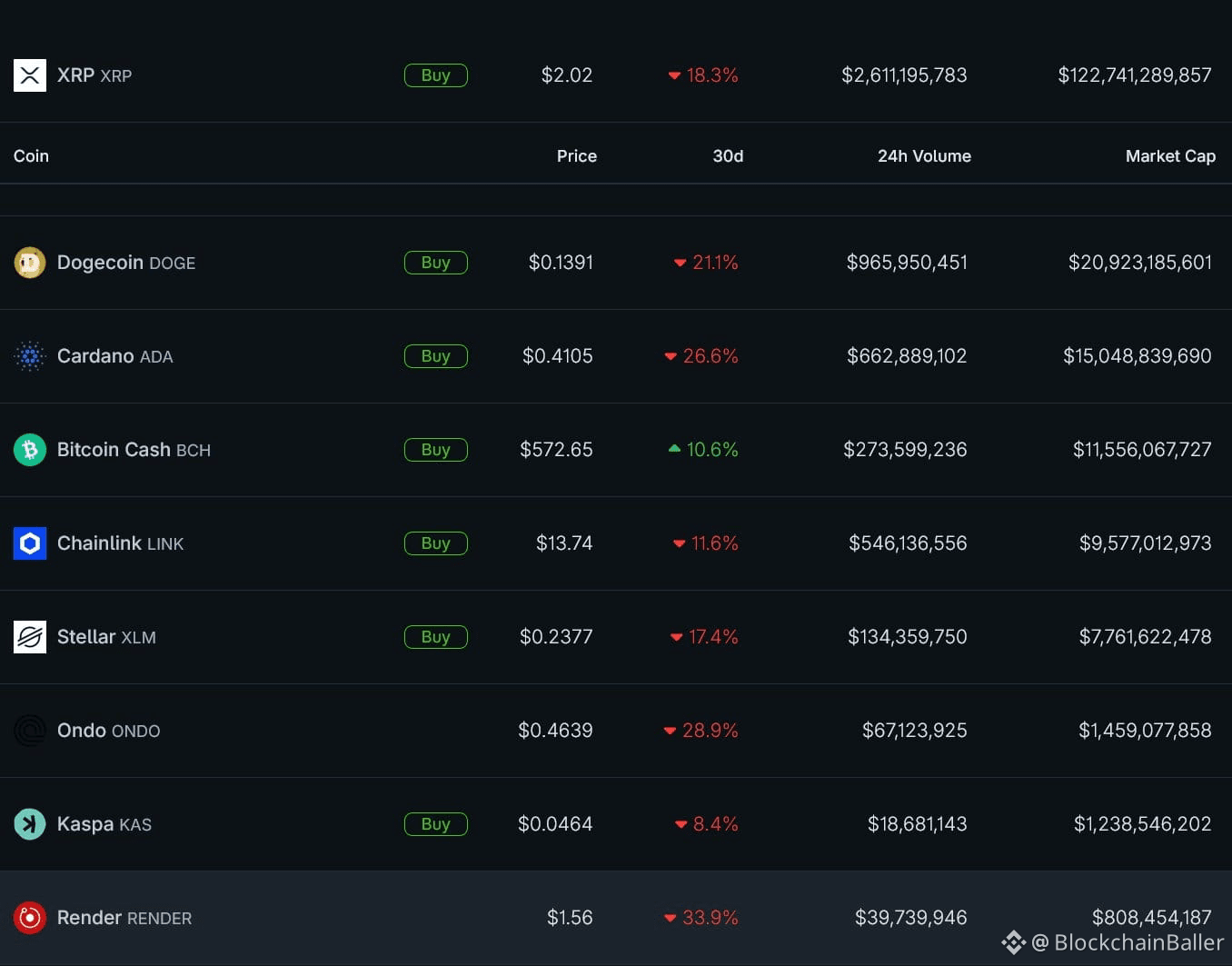Open Cardano via its ADA logo icon
Image resolution: width=1232 pixels, height=966 pixels.
[x=30, y=356]
